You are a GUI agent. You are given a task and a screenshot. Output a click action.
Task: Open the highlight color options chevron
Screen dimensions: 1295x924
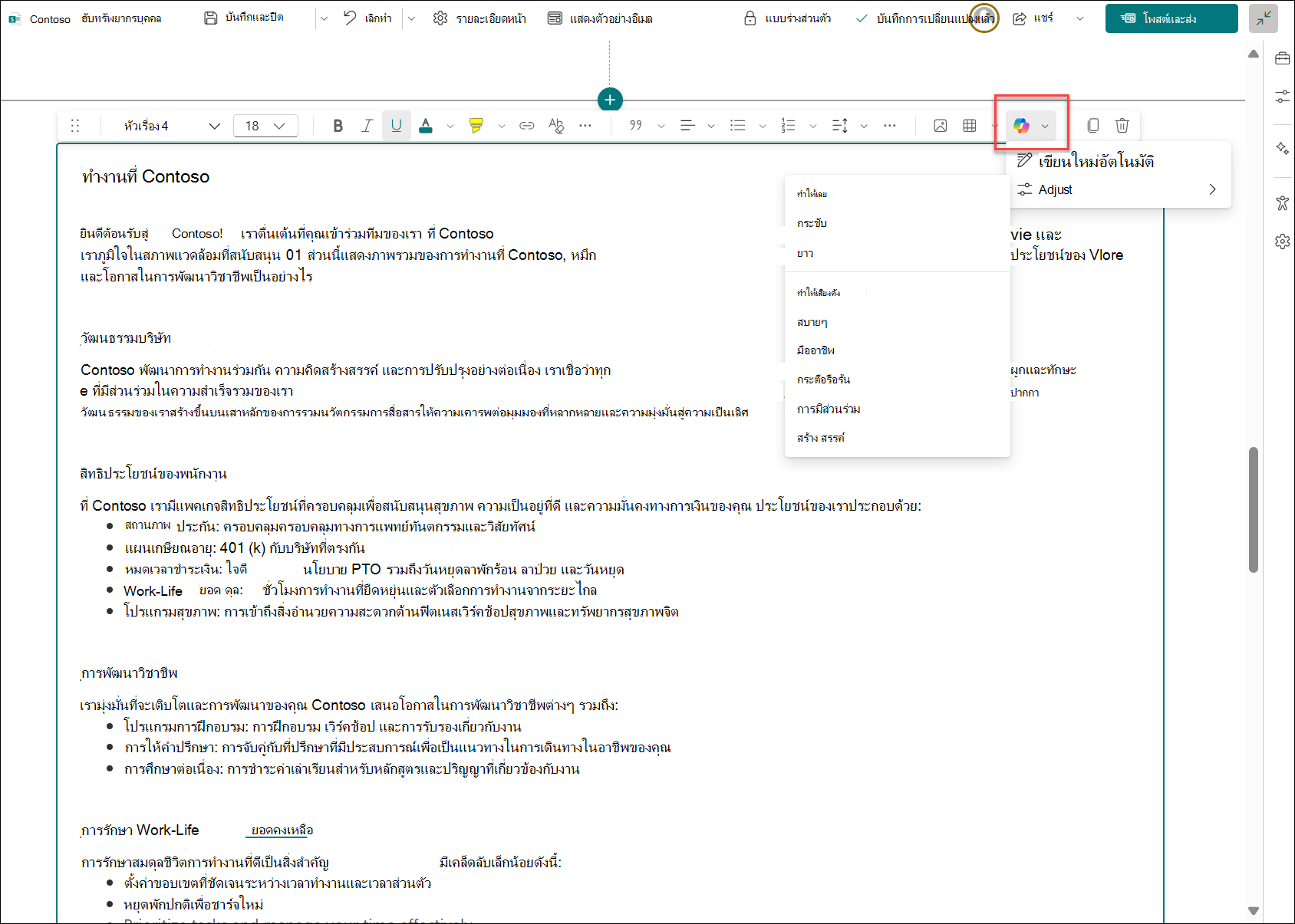501,126
